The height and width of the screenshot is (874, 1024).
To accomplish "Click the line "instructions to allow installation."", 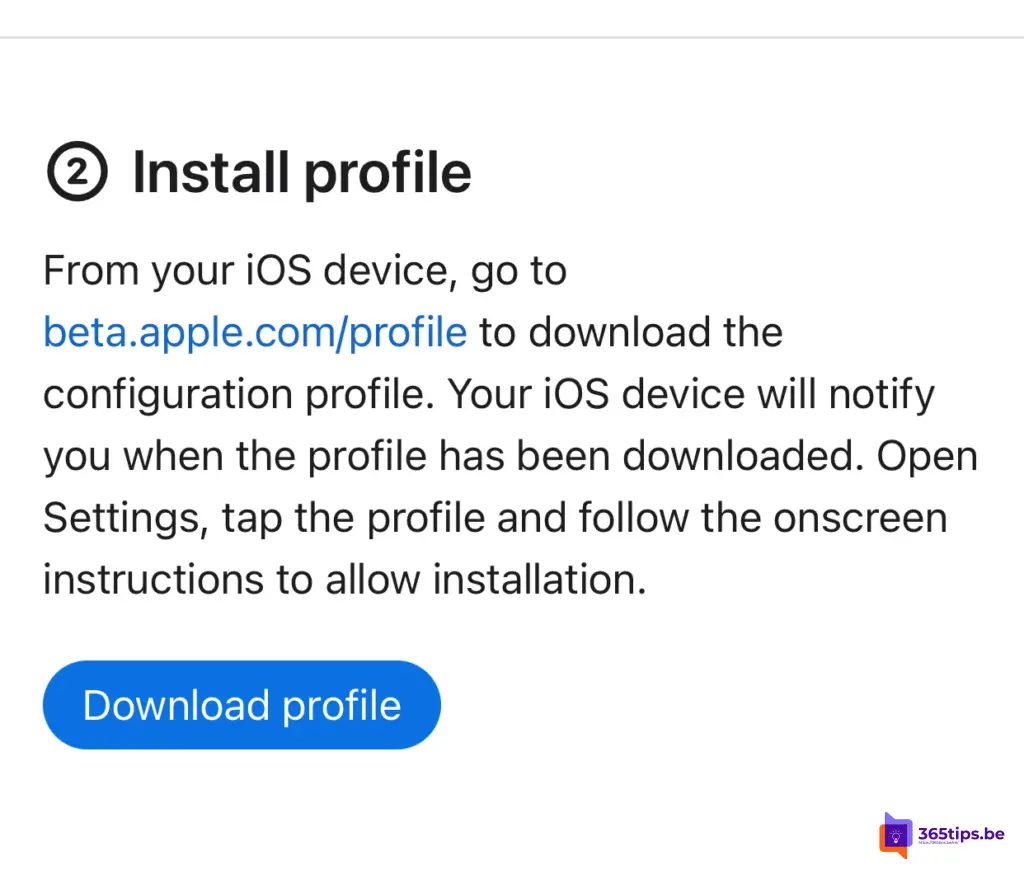I will (345, 579).
